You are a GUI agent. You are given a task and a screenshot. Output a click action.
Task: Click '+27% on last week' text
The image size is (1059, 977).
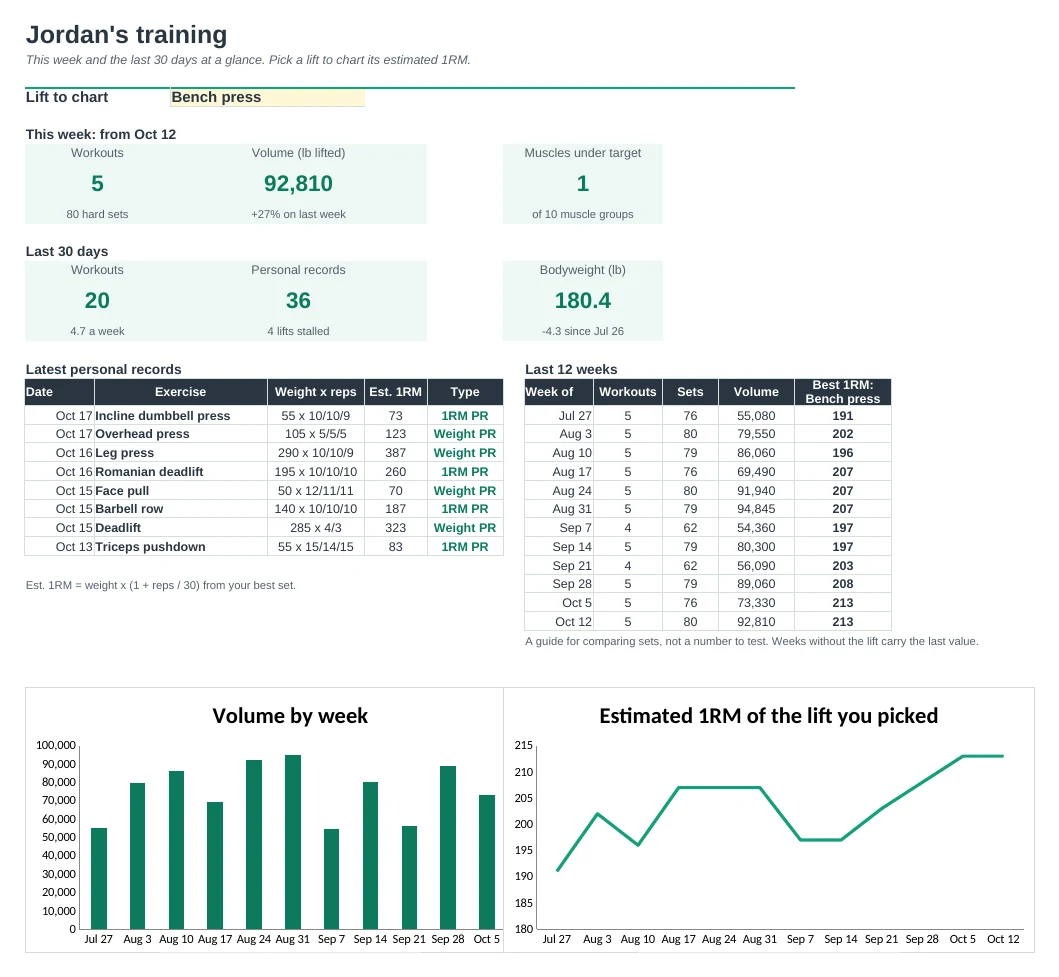[299, 214]
